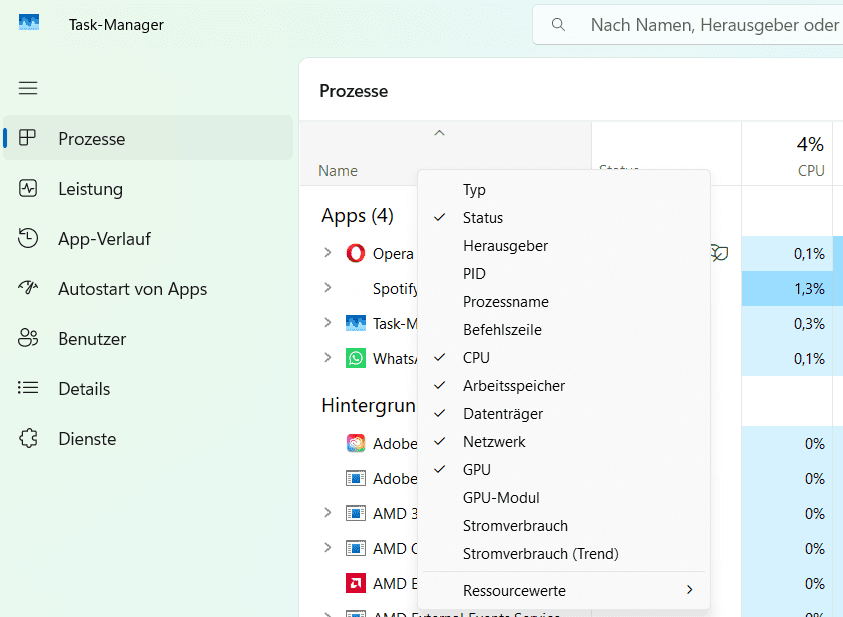Focus the search field 'Nach Namen, Herausgeber'
Viewport: 843px width, 617px height.
688,25
